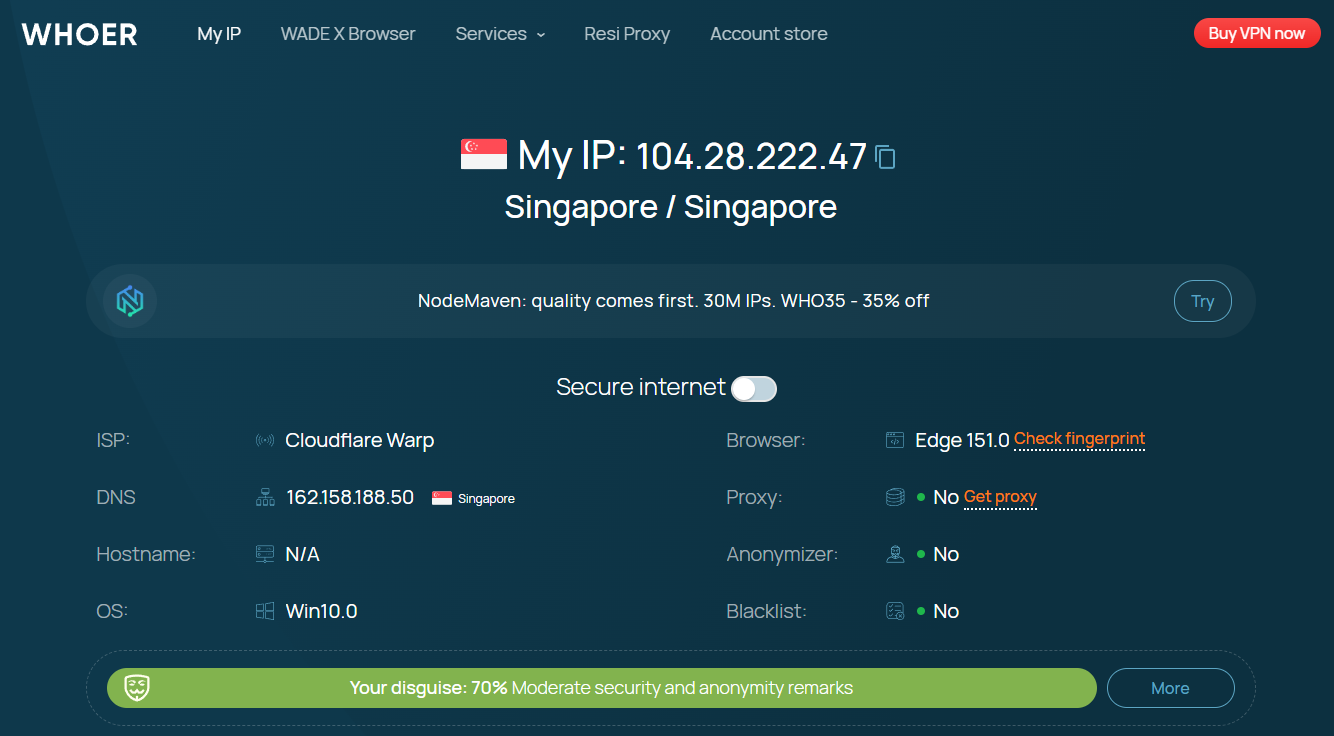Click the Hostname server icon

(x=265, y=554)
